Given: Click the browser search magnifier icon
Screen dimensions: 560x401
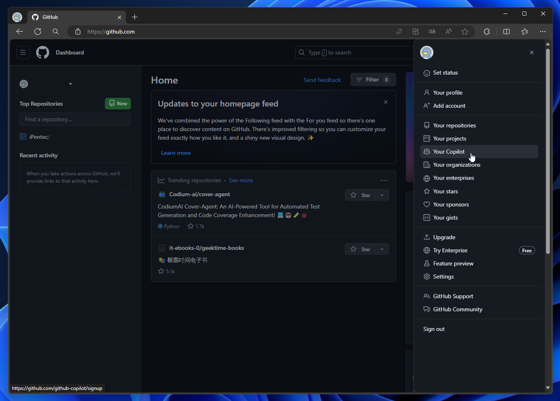Looking at the screenshot, I should [56, 32].
